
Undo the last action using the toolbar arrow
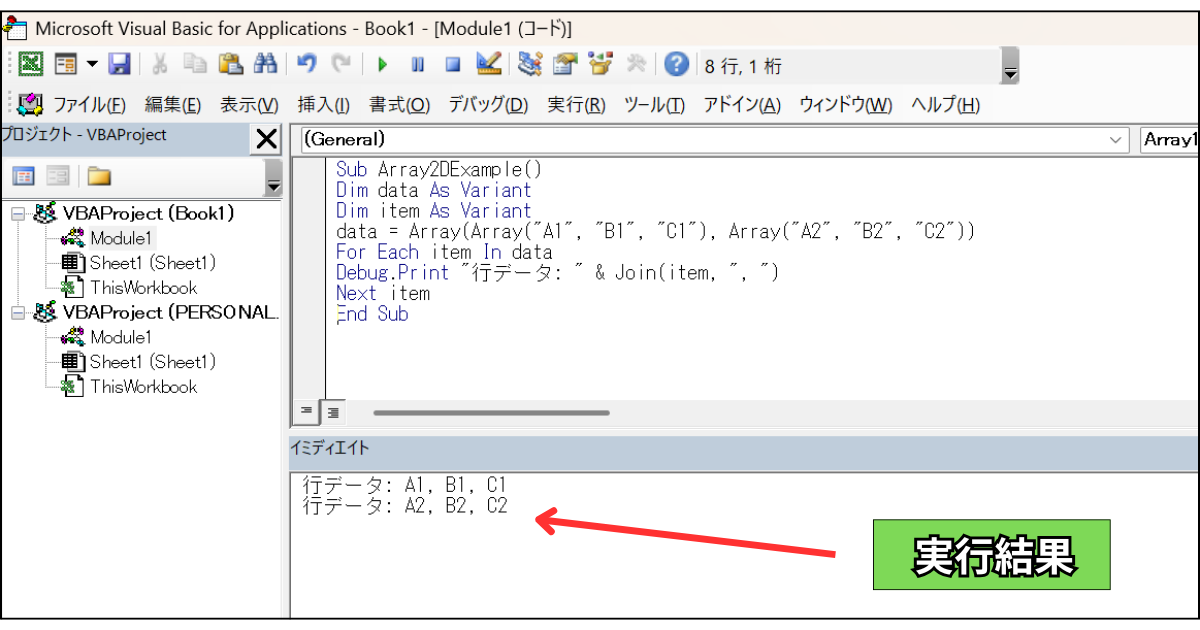click(307, 65)
